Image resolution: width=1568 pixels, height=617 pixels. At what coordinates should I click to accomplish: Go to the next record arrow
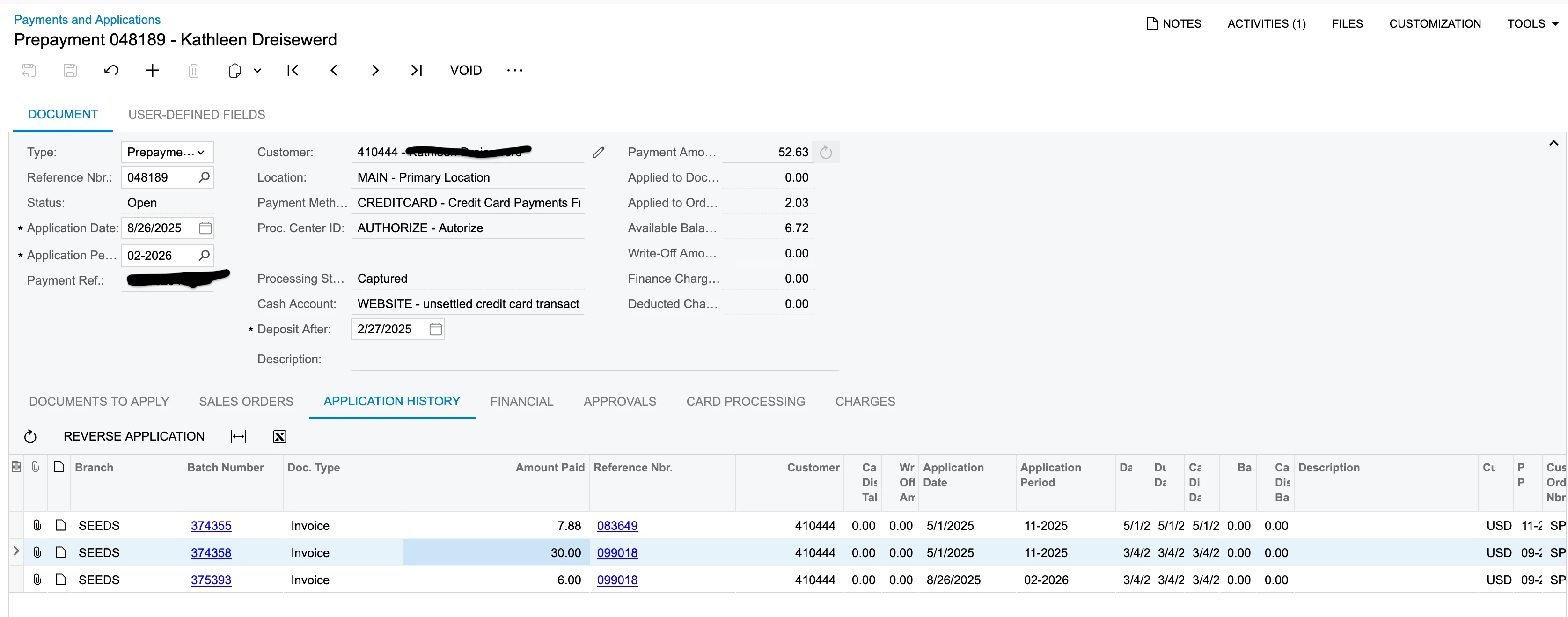pyautogui.click(x=375, y=70)
